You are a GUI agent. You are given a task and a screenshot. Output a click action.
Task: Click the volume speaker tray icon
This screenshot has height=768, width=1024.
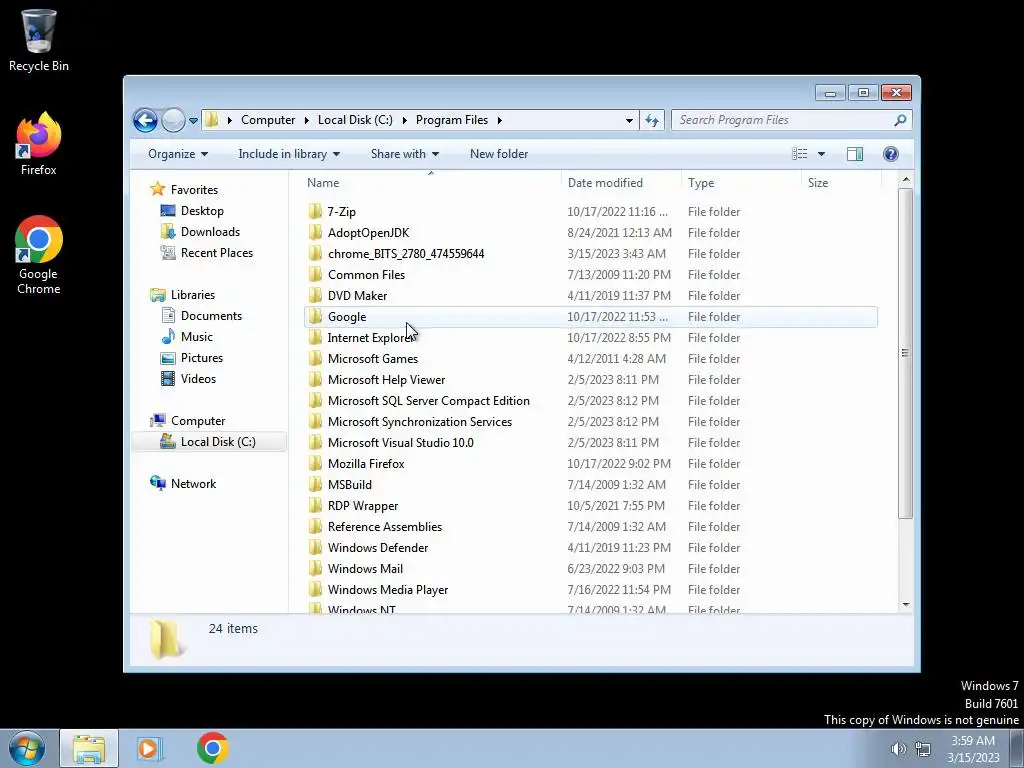(899, 749)
